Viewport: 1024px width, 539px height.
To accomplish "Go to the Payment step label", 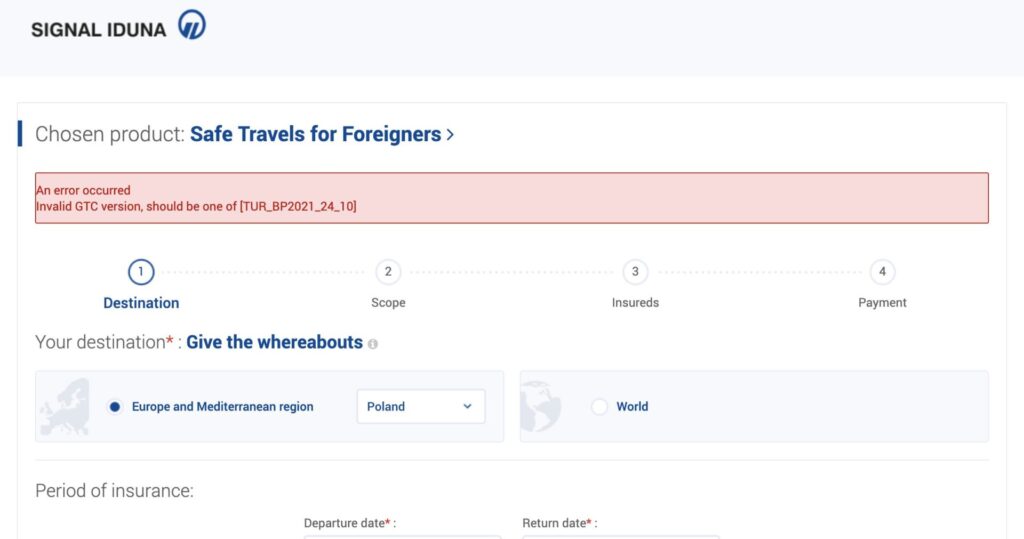I will 882,302.
